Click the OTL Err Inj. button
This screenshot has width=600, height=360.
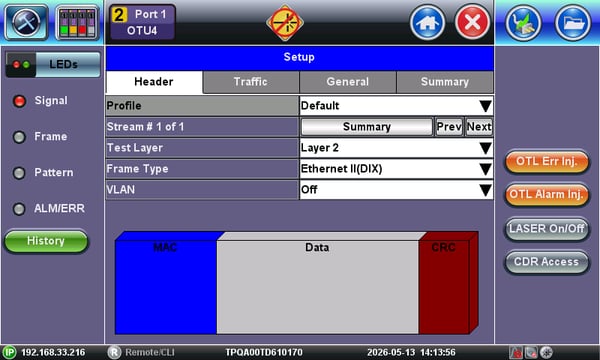pyautogui.click(x=546, y=162)
